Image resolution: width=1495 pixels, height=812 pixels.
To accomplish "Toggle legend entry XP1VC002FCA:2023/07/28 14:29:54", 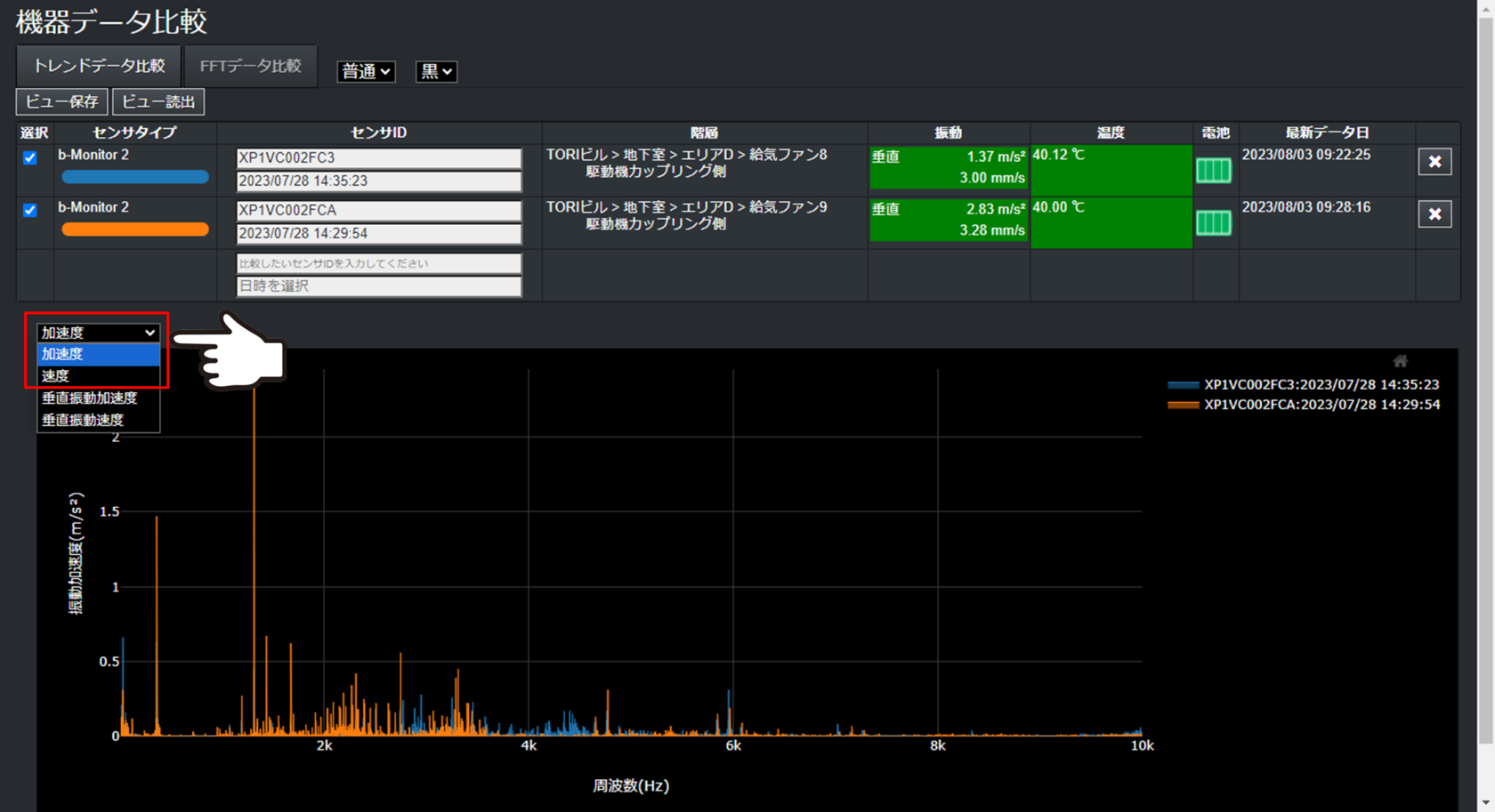I will pos(1304,404).
